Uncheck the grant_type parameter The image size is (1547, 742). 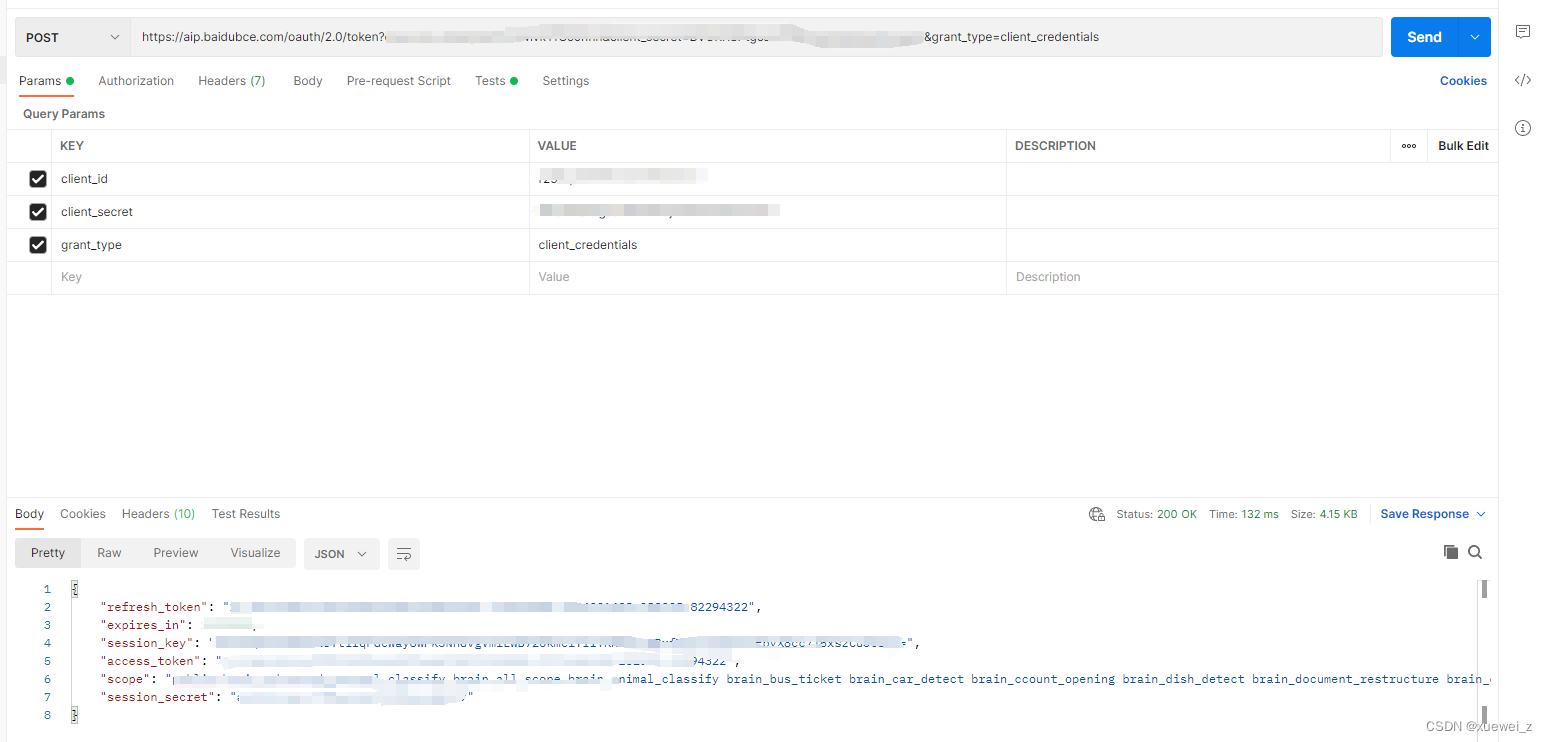37,244
